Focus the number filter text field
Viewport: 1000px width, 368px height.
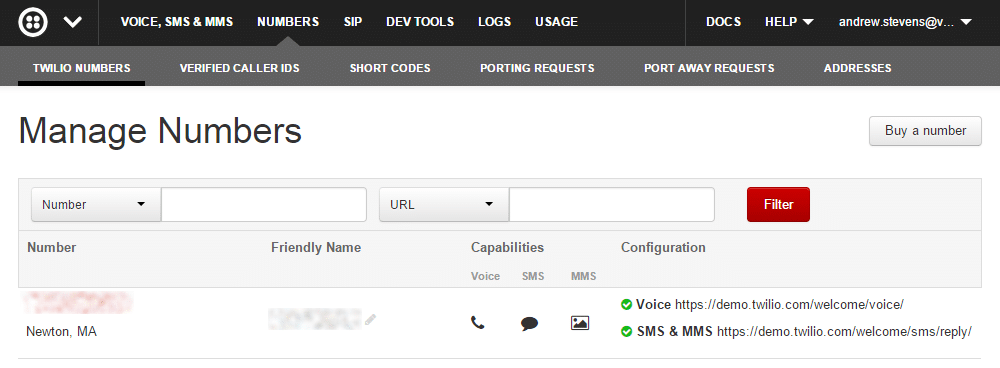(264, 205)
